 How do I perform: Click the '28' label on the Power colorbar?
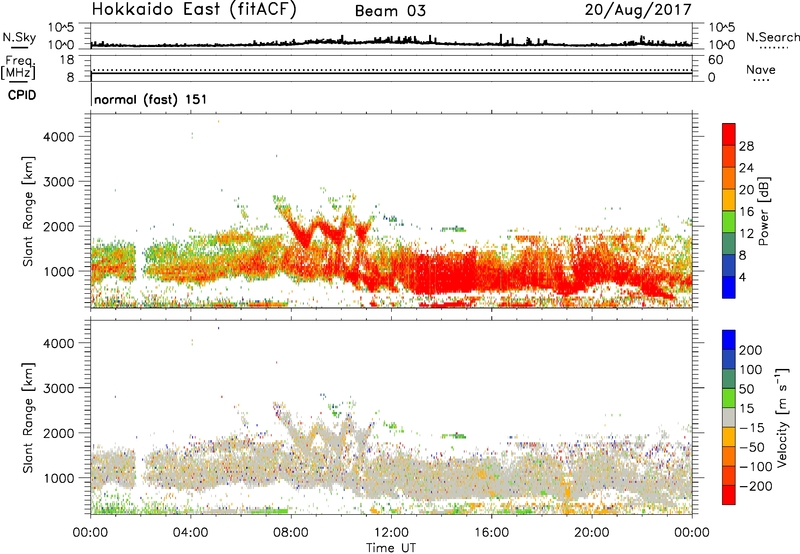tap(746, 146)
